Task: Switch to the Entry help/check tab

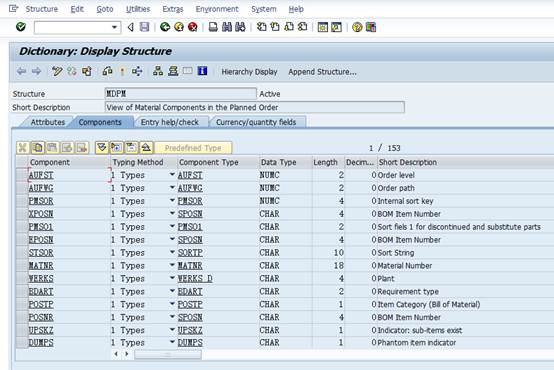Action: [x=170, y=122]
